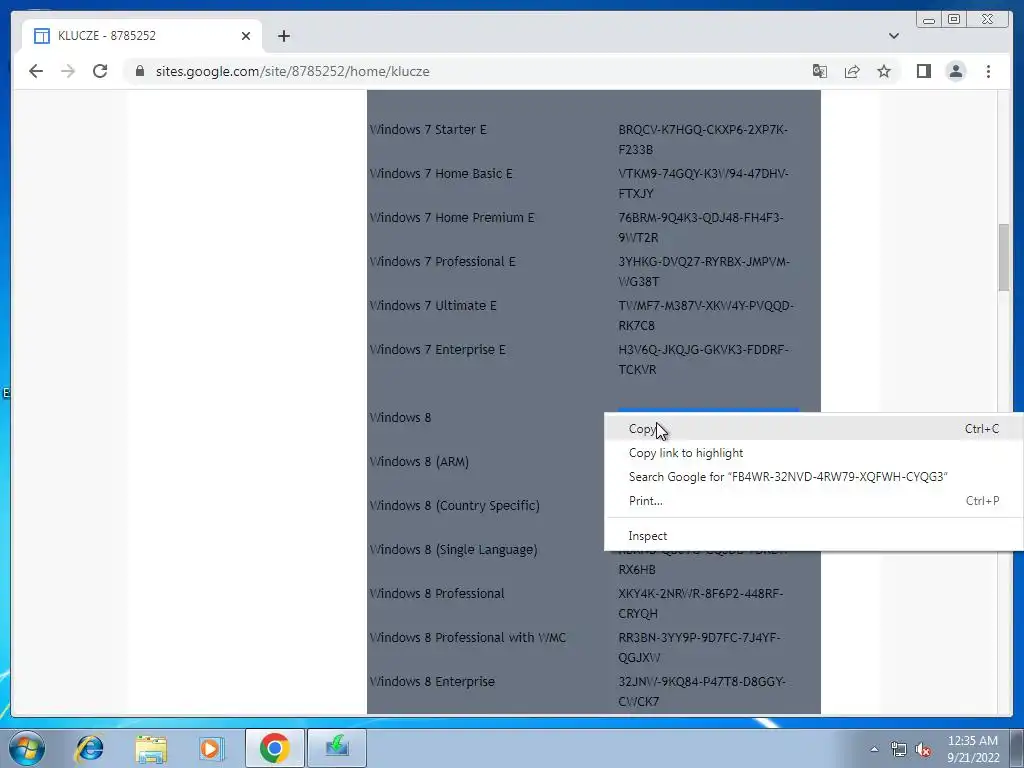Open a new browser tab

(x=283, y=36)
